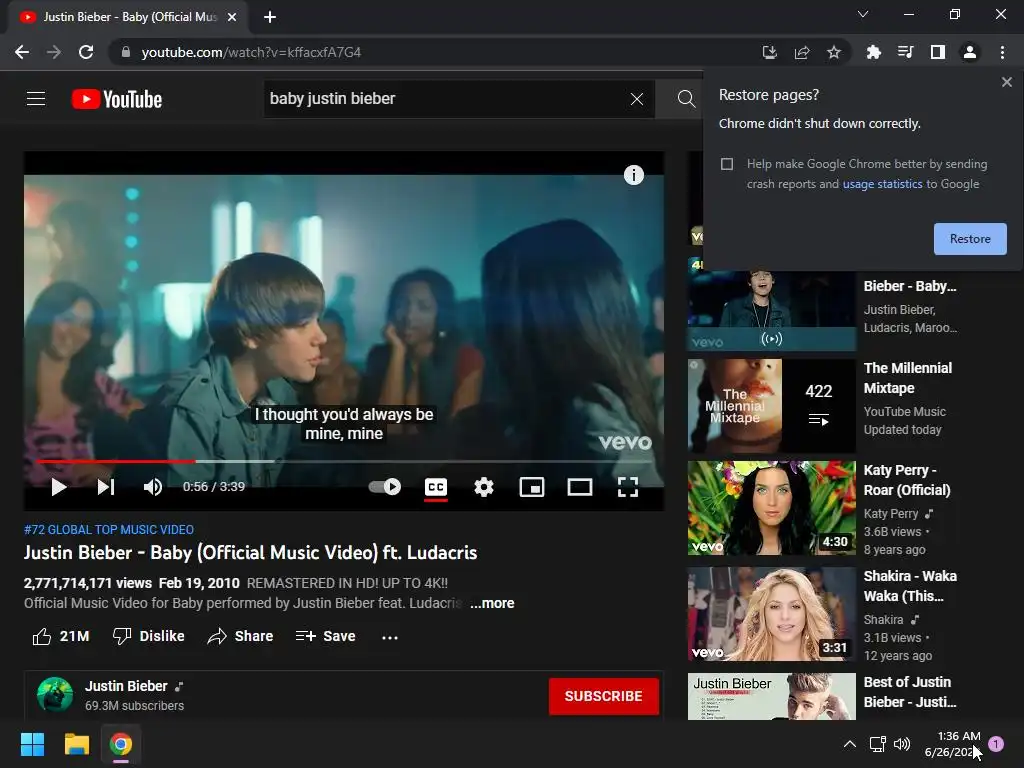The image size is (1024, 768).
Task: Open tab search dropdown chevron
Action: [x=863, y=14]
